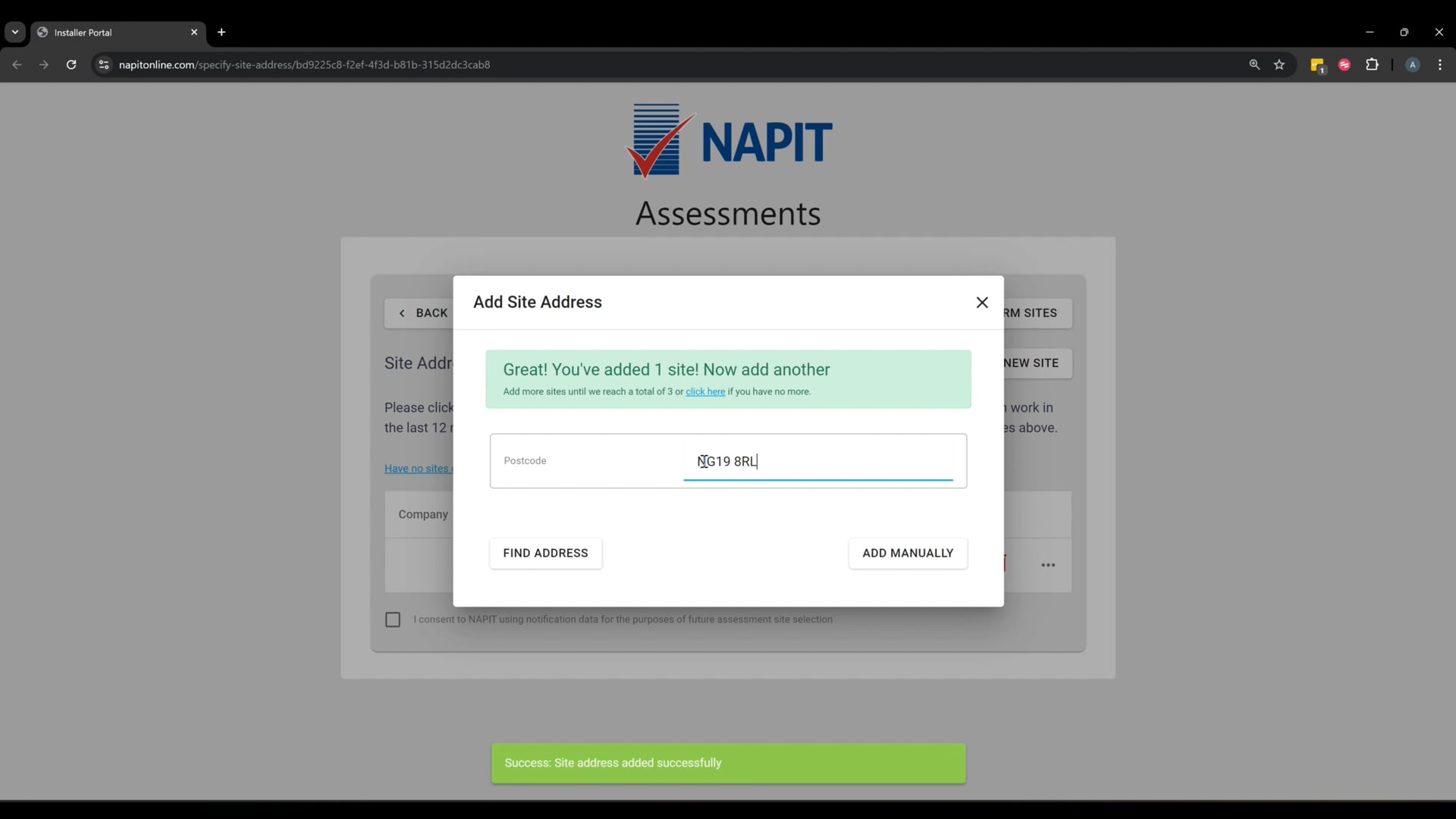Click the FIND ADDRESS button
Viewport: 1456px width, 819px height.
pyautogui.click(x=545, y=553)
